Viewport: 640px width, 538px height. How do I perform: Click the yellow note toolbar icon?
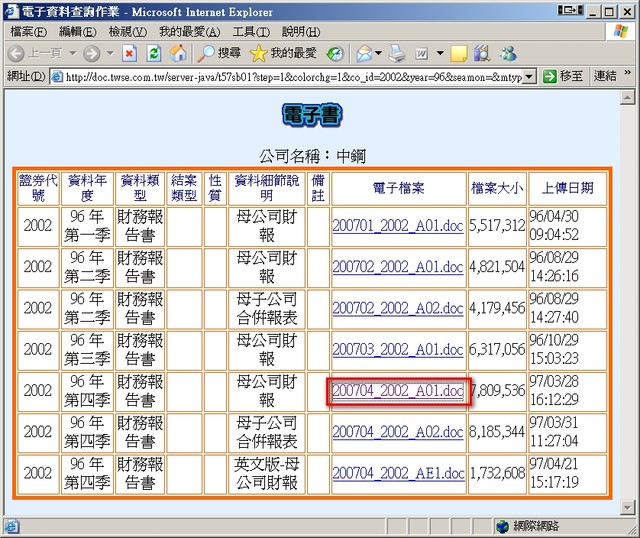(458, 53)
